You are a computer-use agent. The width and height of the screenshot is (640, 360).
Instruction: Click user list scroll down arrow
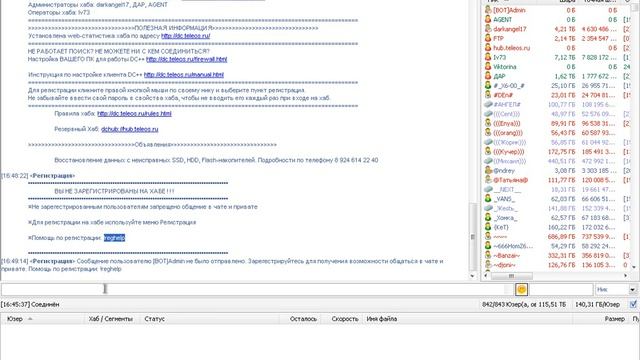click(x=634, y=267)
